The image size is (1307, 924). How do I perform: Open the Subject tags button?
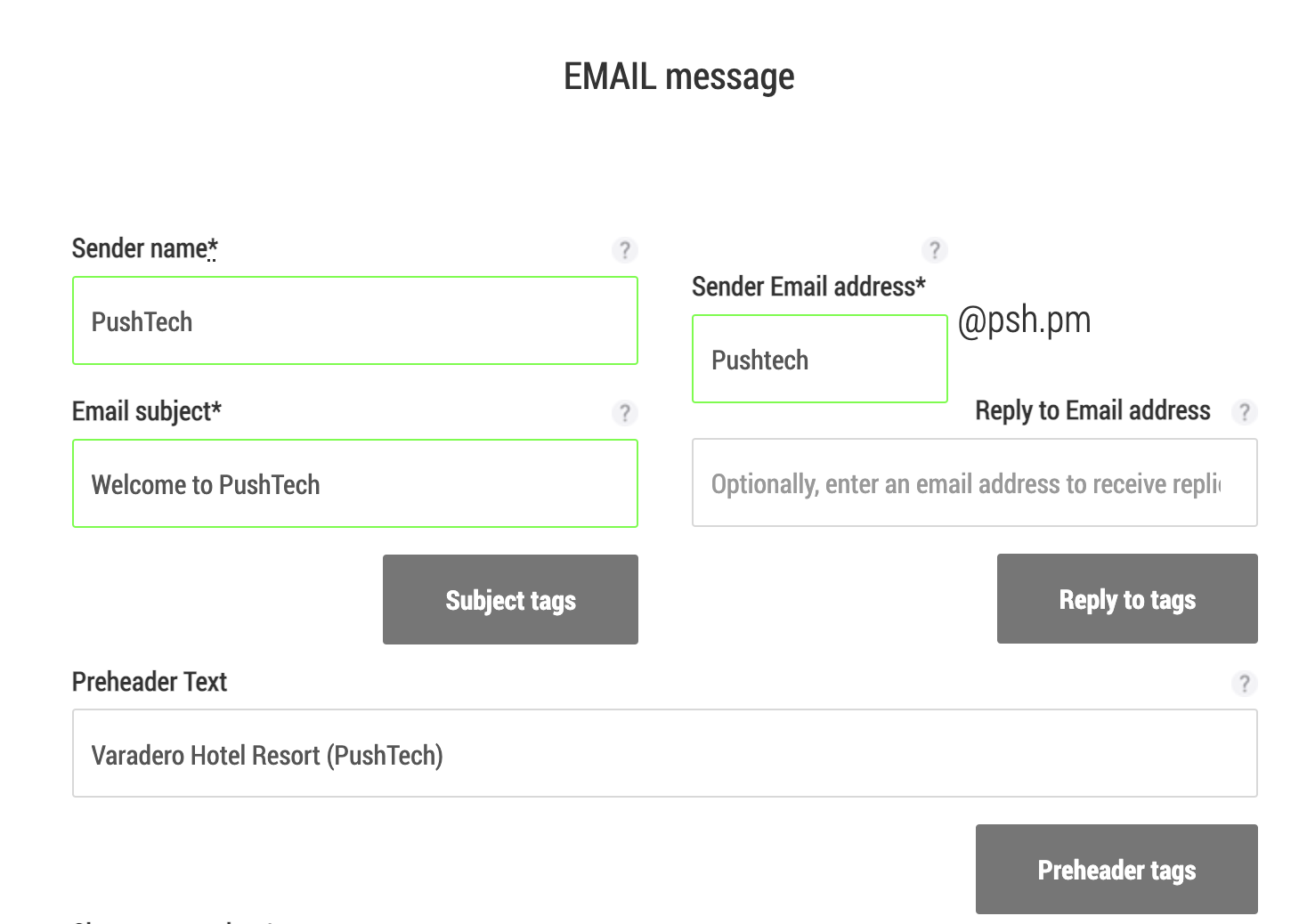click(510, 599)
